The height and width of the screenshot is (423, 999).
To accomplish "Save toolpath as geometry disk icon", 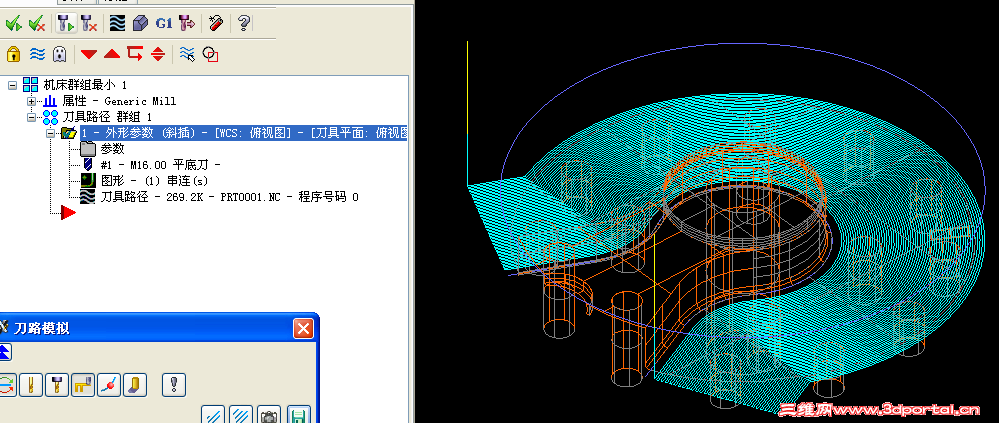I will click(298, 415).
